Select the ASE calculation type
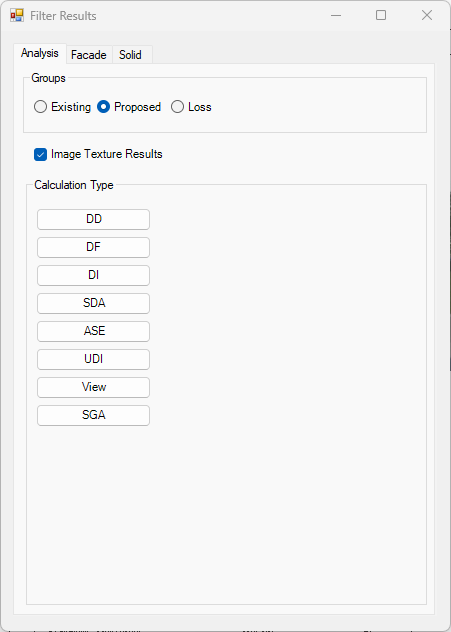The width and height of the screenshot is (451, 632). (94, 331)
